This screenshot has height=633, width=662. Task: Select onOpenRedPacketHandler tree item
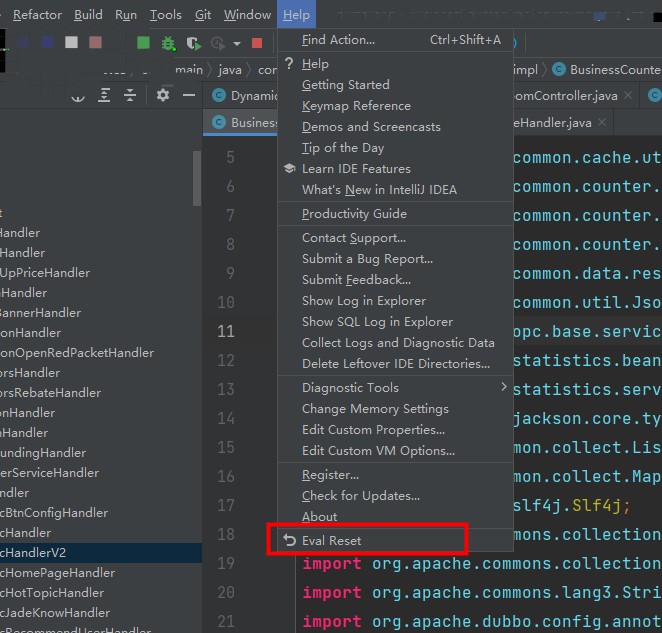pyautogui.click(x=77, y=353)
